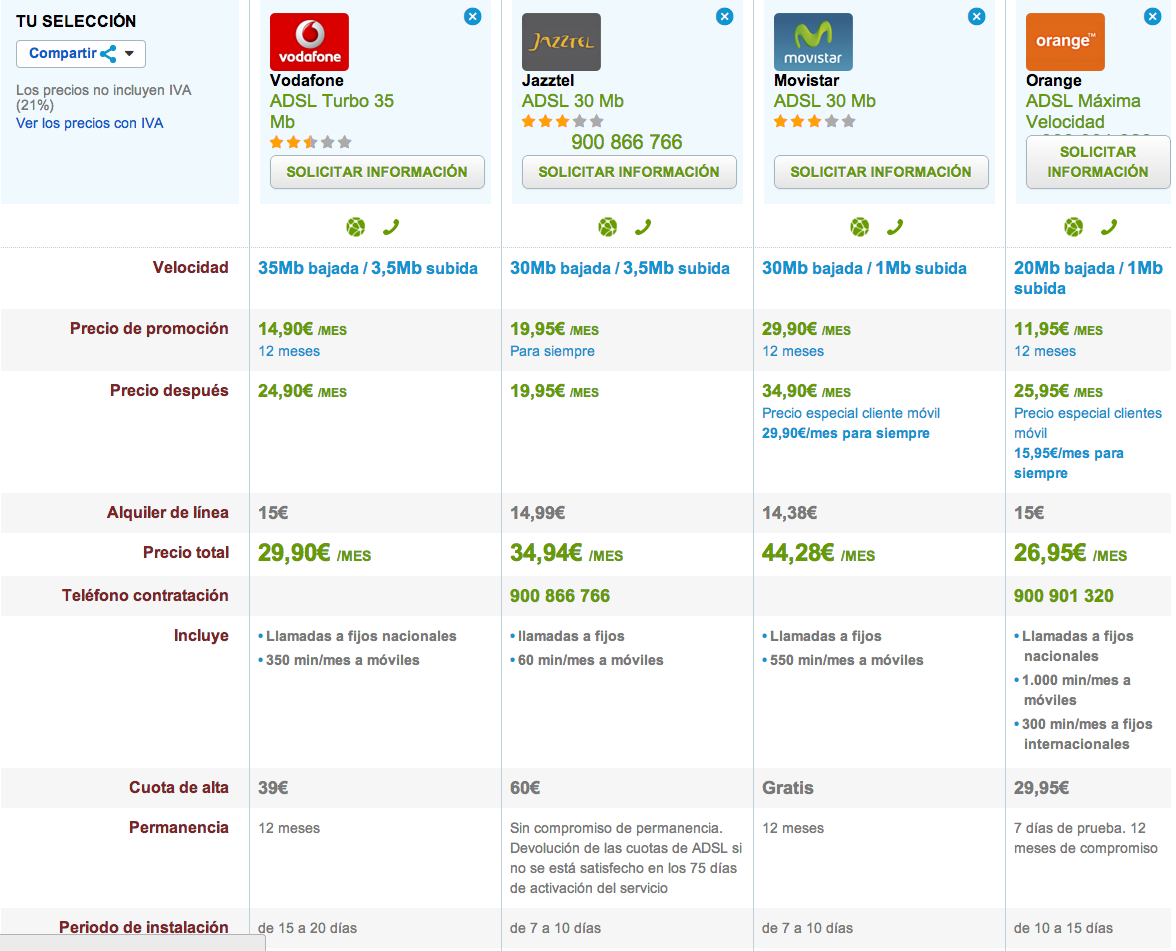Click Orange total price 26,95€
The height and width of the screenshot is (951, 1176).
pos(1070,554)
